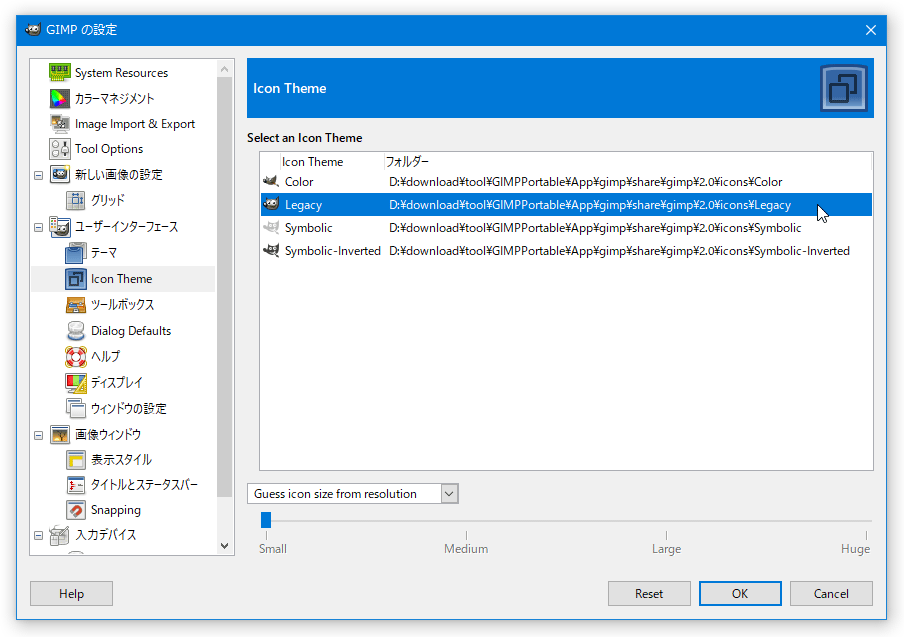Viewport: 904px width, 637px height.
Task: Click the Image Import & Export icon
Action: coord(60,124)
